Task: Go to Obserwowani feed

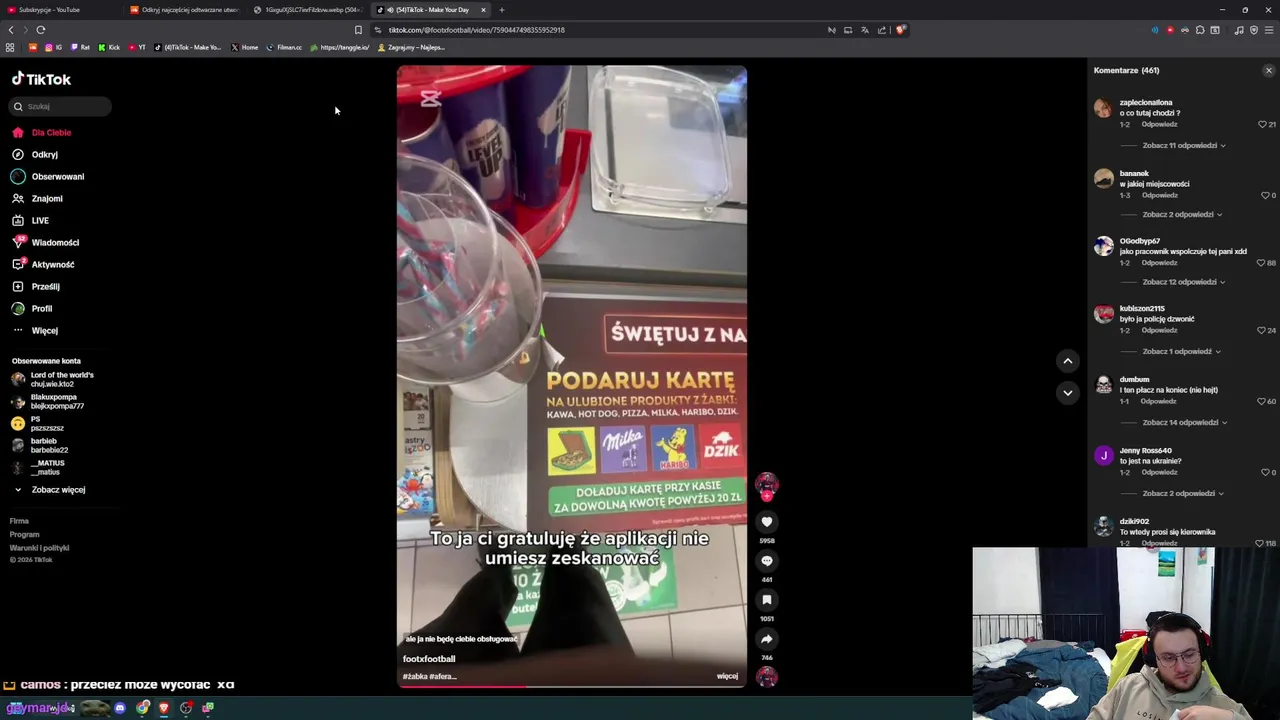Action: click(x=48, y=177)
